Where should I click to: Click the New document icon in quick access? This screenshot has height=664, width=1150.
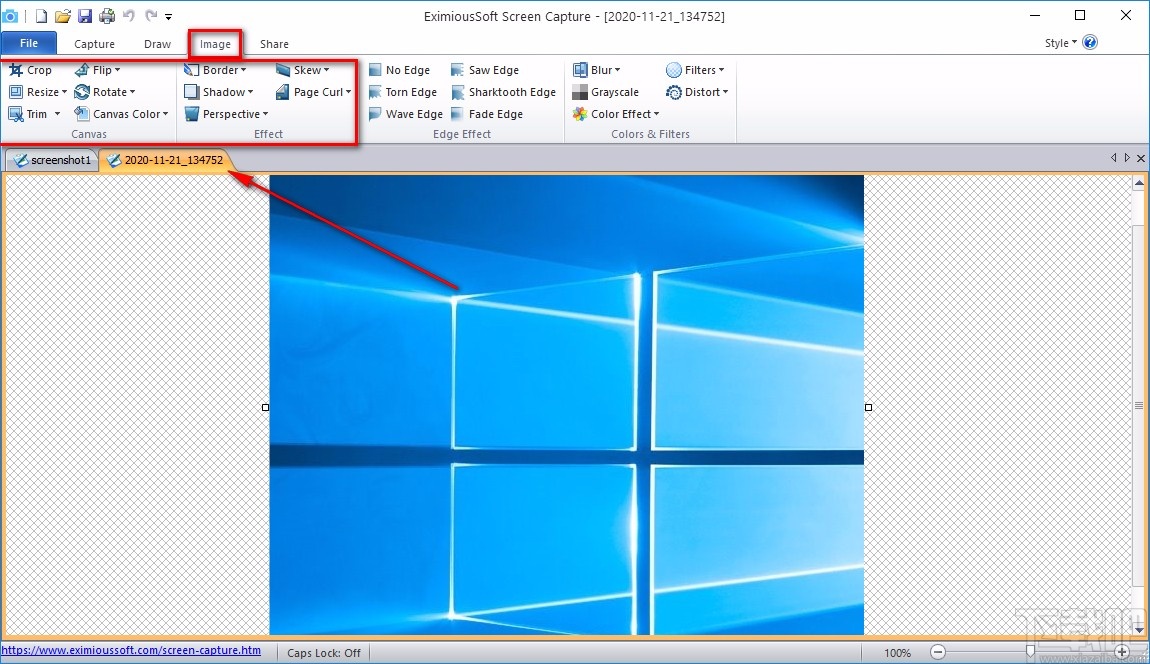point(42,15)
